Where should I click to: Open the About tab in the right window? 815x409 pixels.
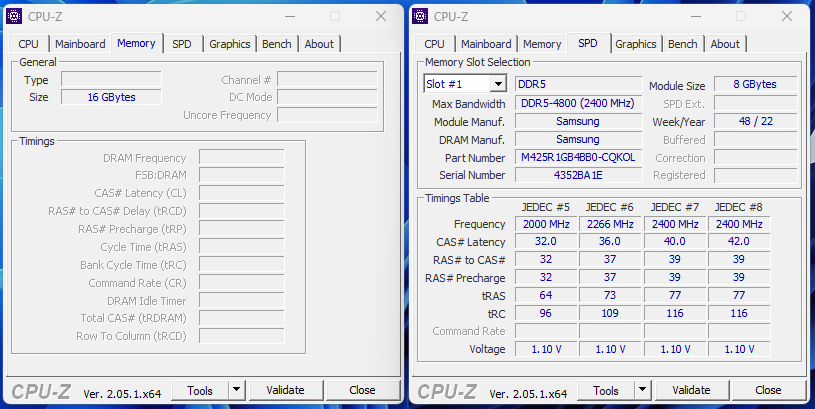[x=725, y=44]
